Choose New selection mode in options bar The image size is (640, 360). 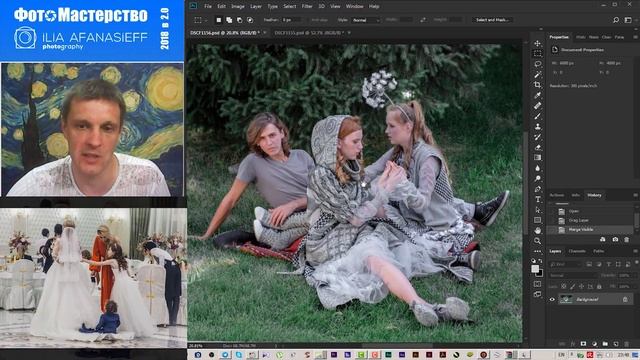tap(219, 20)
